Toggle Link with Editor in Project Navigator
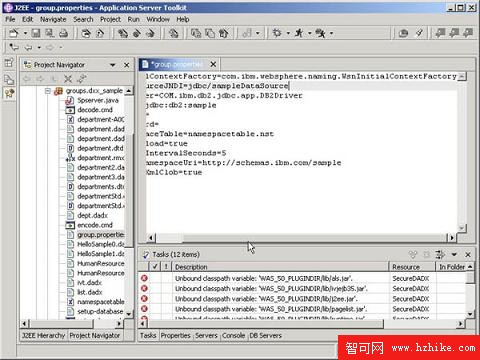The height and width of the screenshot is (360, 480). [x=81, y=79]
